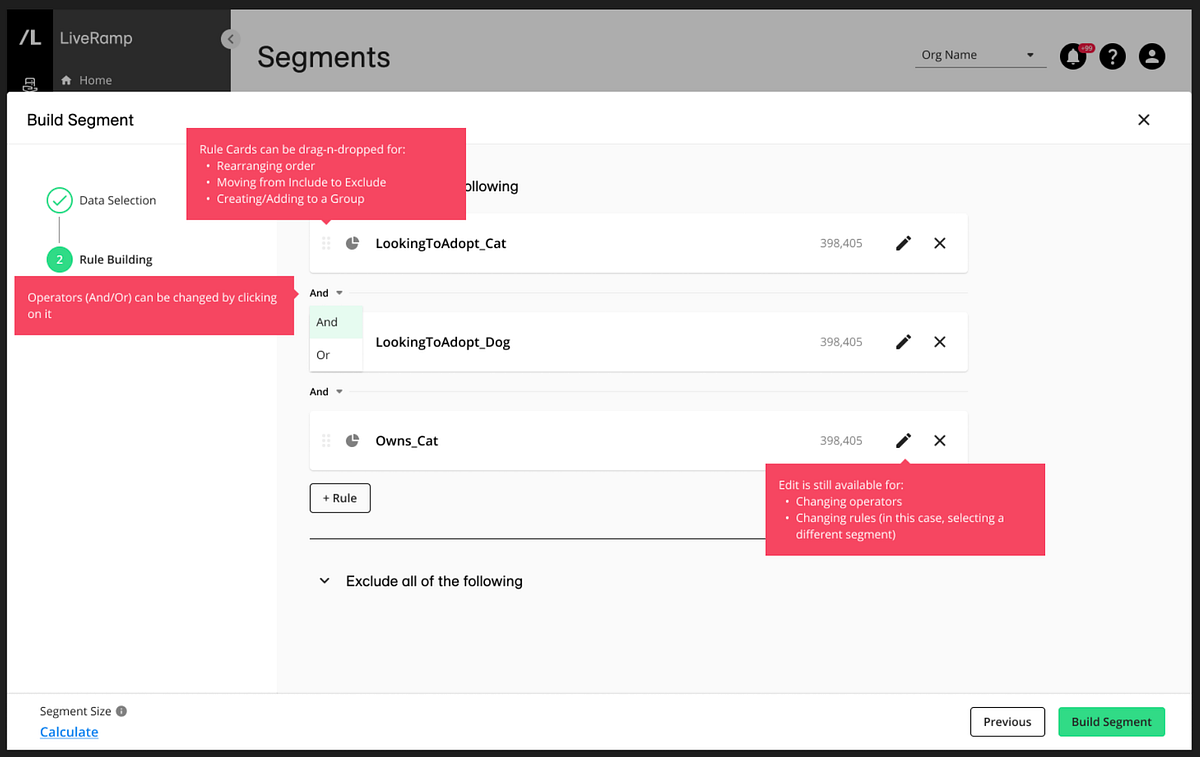Click the Home icon in the sidebar
The image size is (1200, 757).
pyautogui.click(x=67, y=80)
